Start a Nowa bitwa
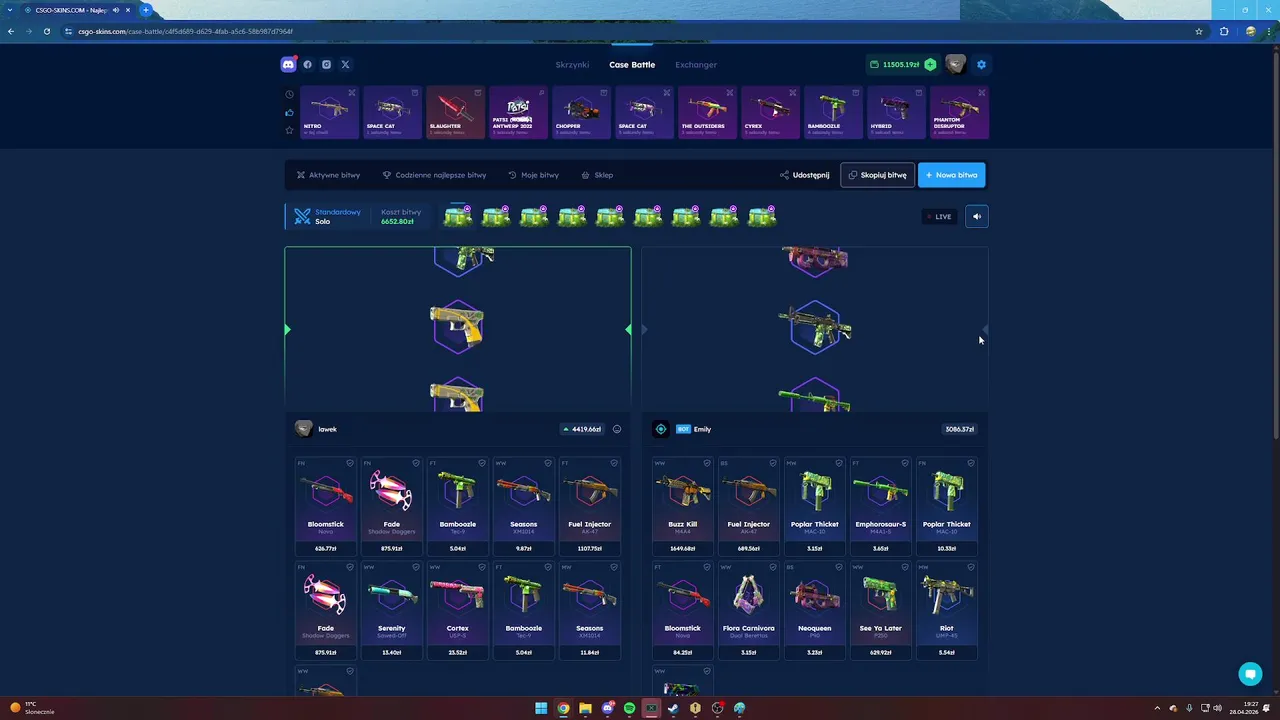1280x720 pixels. (x=951, y=175)
